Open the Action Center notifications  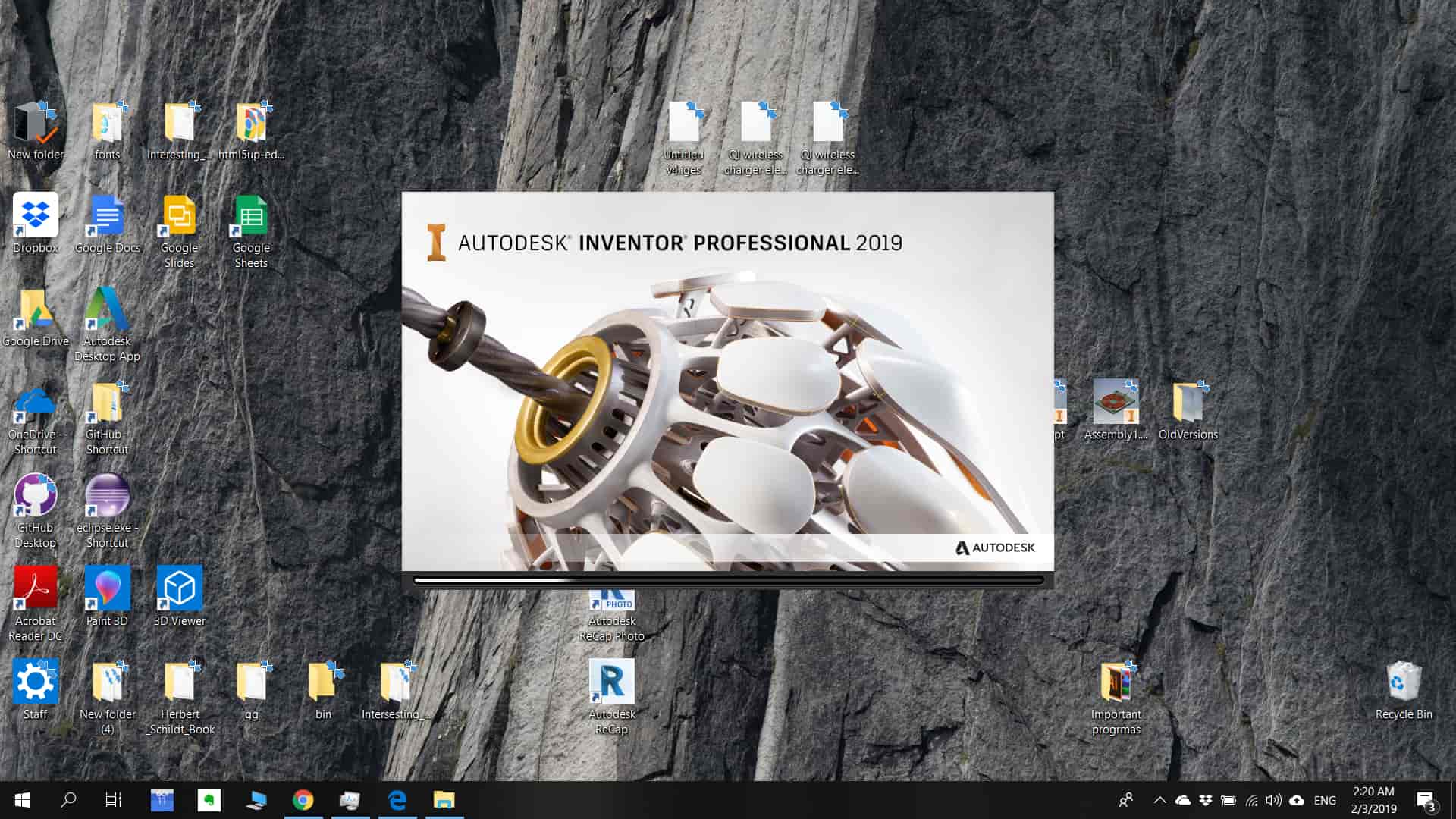[x=1426, y=801]
